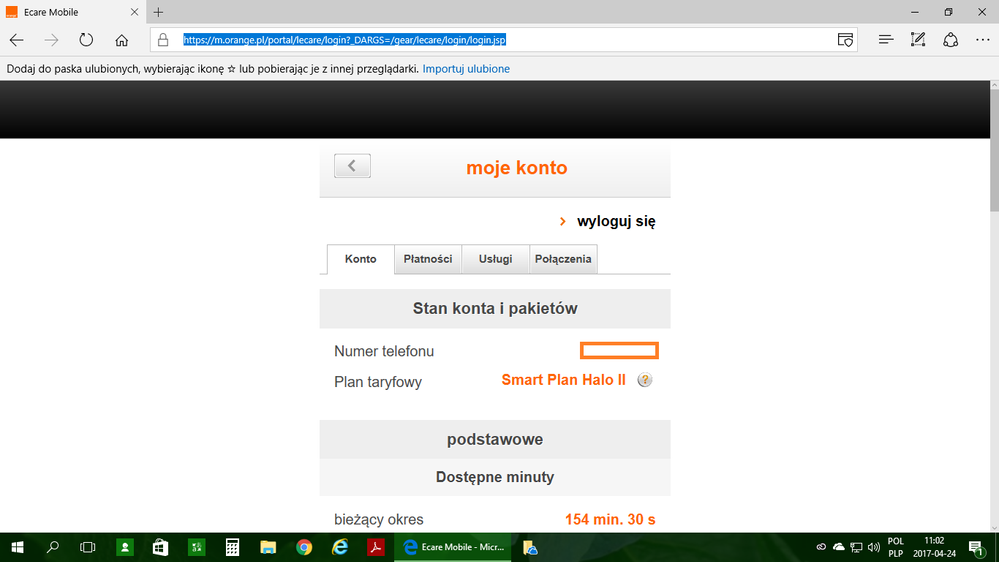
Task: Click the page vertical scrollbar thumb
Action: tap(994, 150)
